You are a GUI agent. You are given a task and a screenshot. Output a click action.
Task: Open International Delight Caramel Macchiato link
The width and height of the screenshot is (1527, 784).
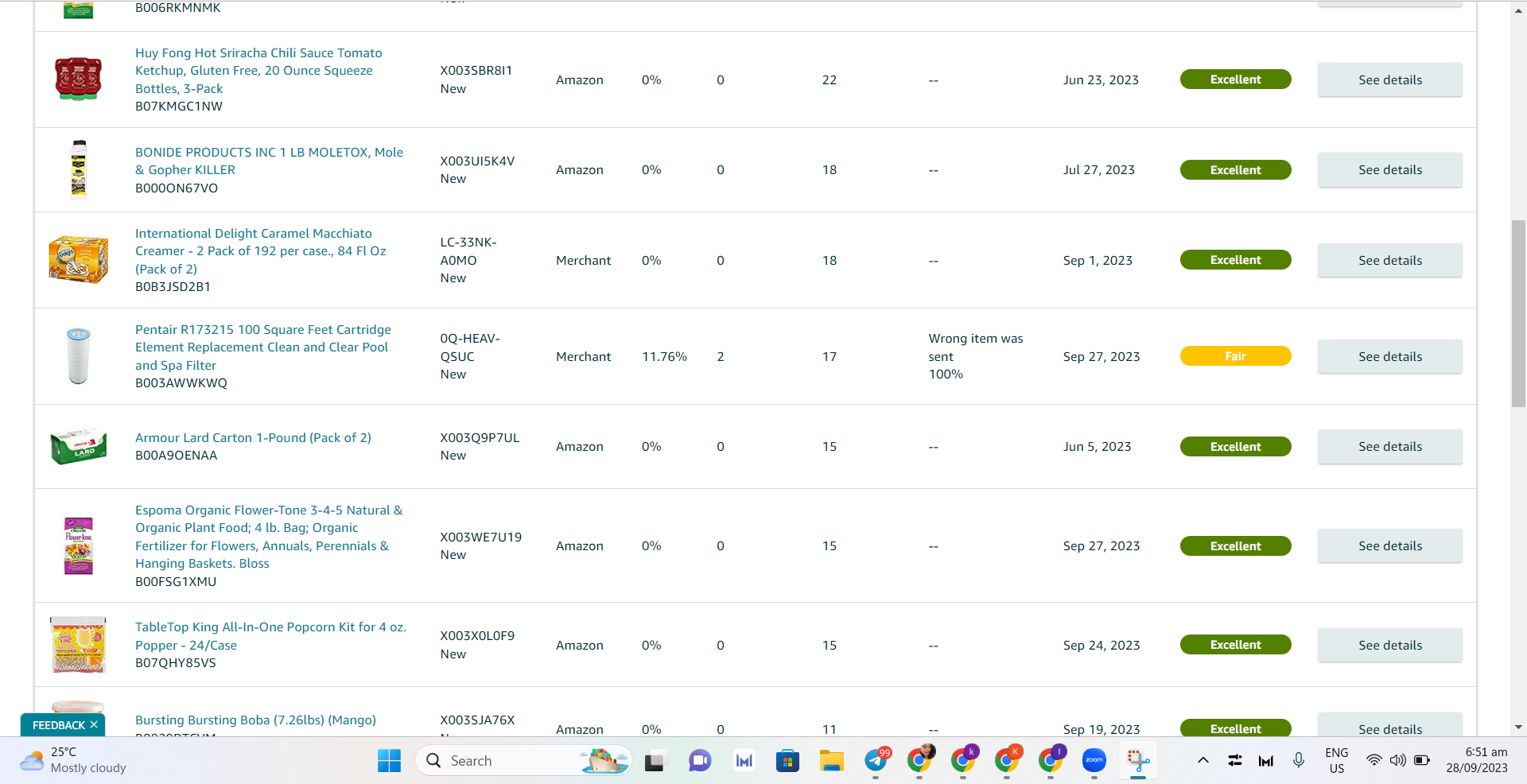(x=261, y=251)
